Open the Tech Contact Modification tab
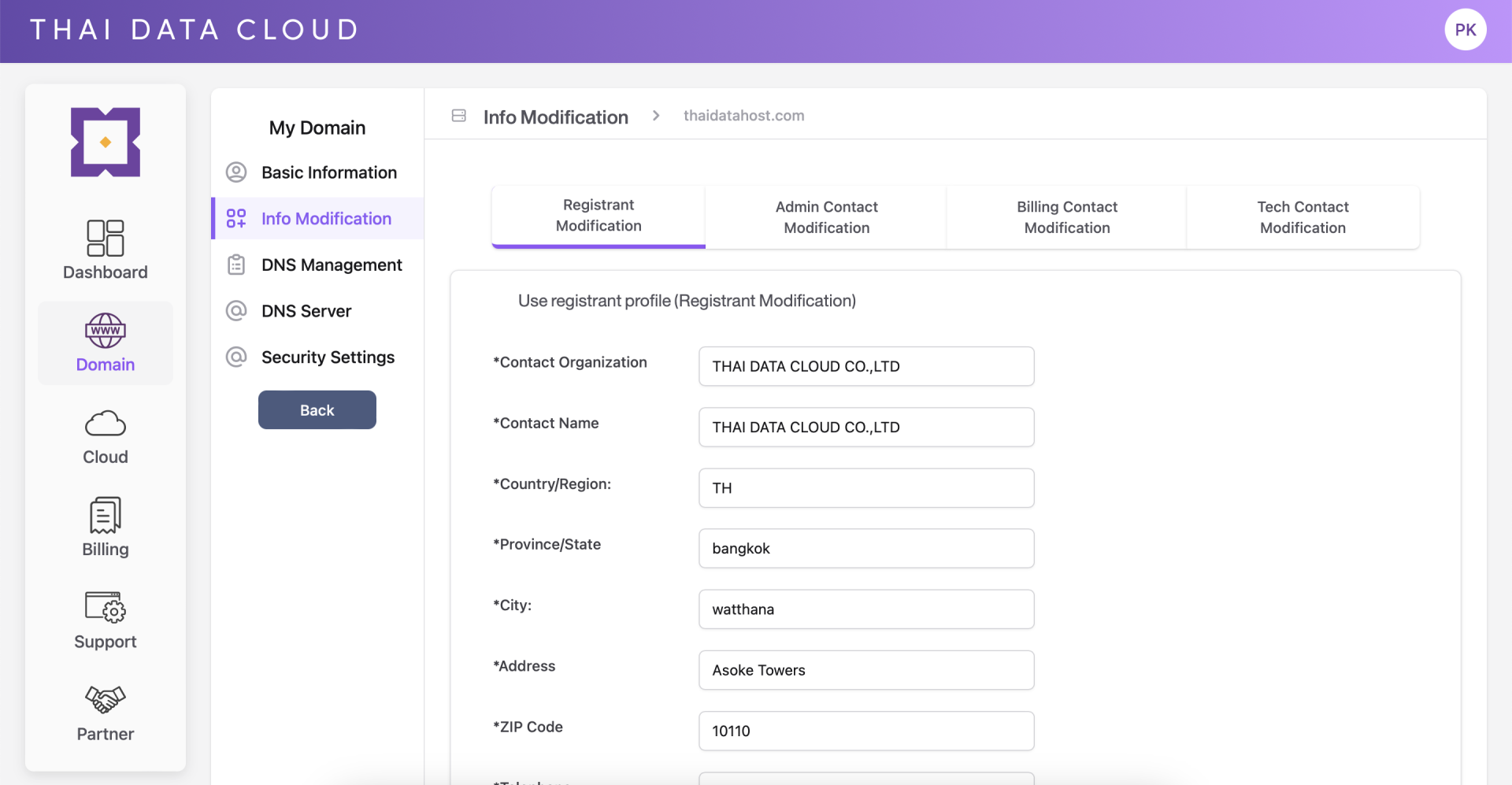 pyautogui.click(x=1303, y=217)
